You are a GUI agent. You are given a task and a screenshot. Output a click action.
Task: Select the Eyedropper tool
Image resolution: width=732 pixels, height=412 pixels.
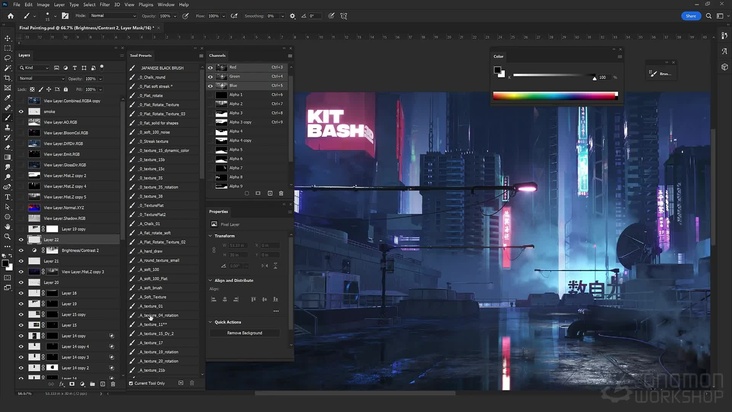pyautogui.click(x=7, y=98)
